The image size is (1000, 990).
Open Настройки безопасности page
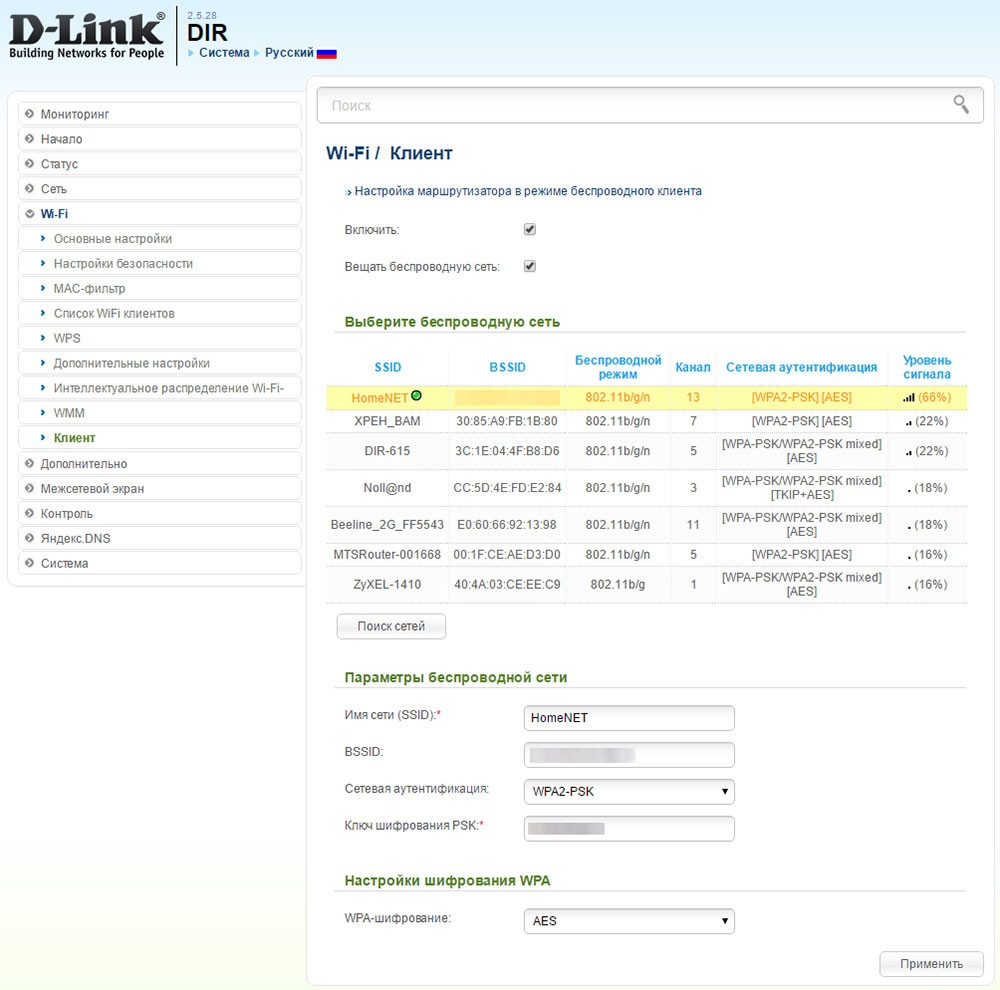(x=159, y=263)
